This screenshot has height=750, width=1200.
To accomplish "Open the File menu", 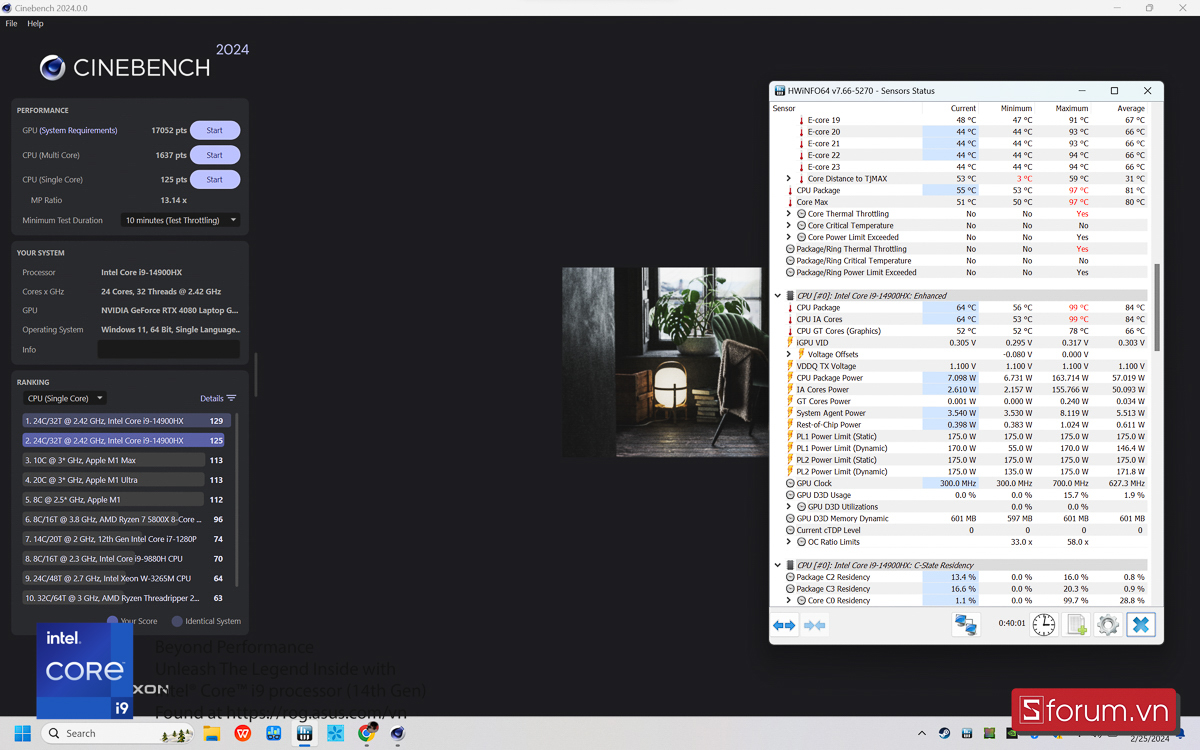I will click(12, 23).
